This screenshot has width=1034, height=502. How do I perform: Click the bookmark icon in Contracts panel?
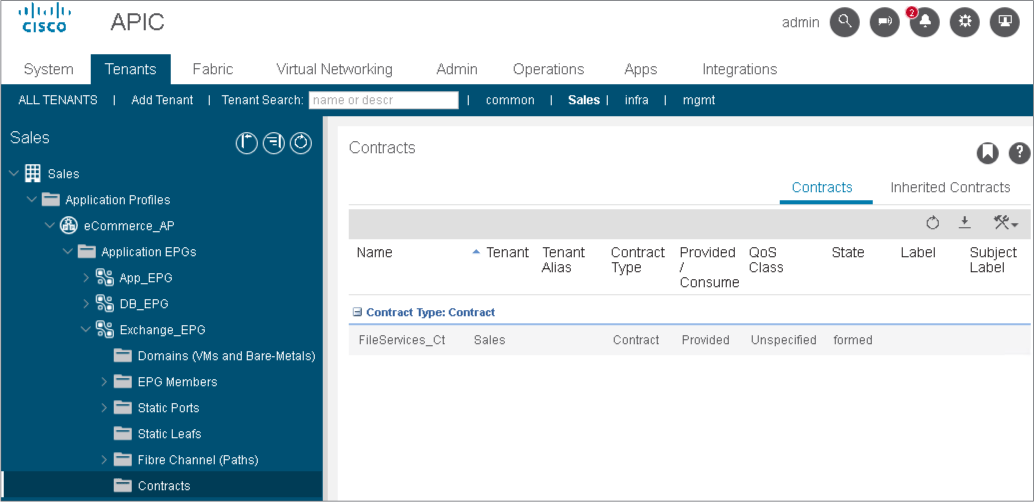988,152
